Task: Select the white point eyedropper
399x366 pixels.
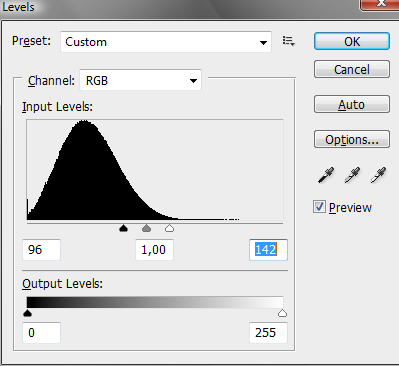Action: [378, 175]
